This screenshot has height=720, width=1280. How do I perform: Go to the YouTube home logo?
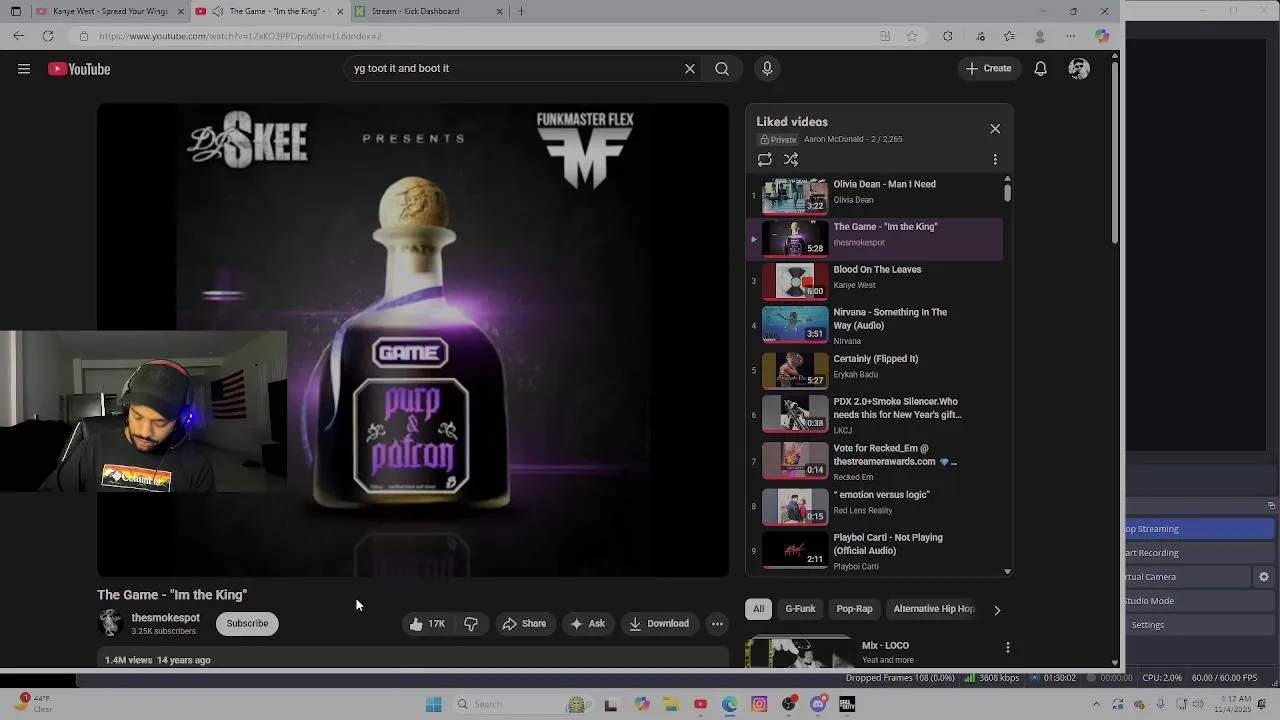pos(79,69)
